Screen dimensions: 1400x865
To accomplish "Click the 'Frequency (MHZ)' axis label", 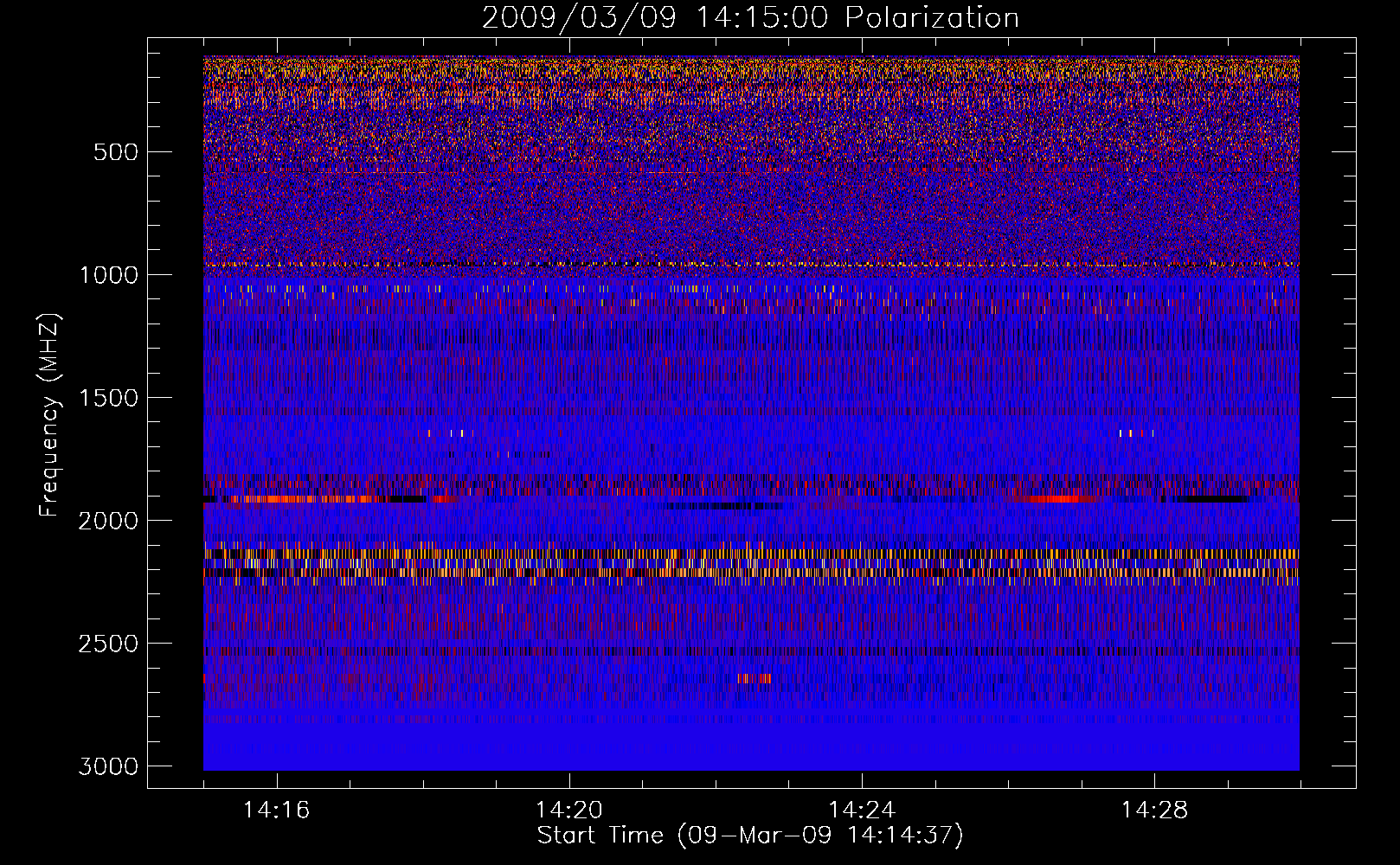I will tap(50, 415).
